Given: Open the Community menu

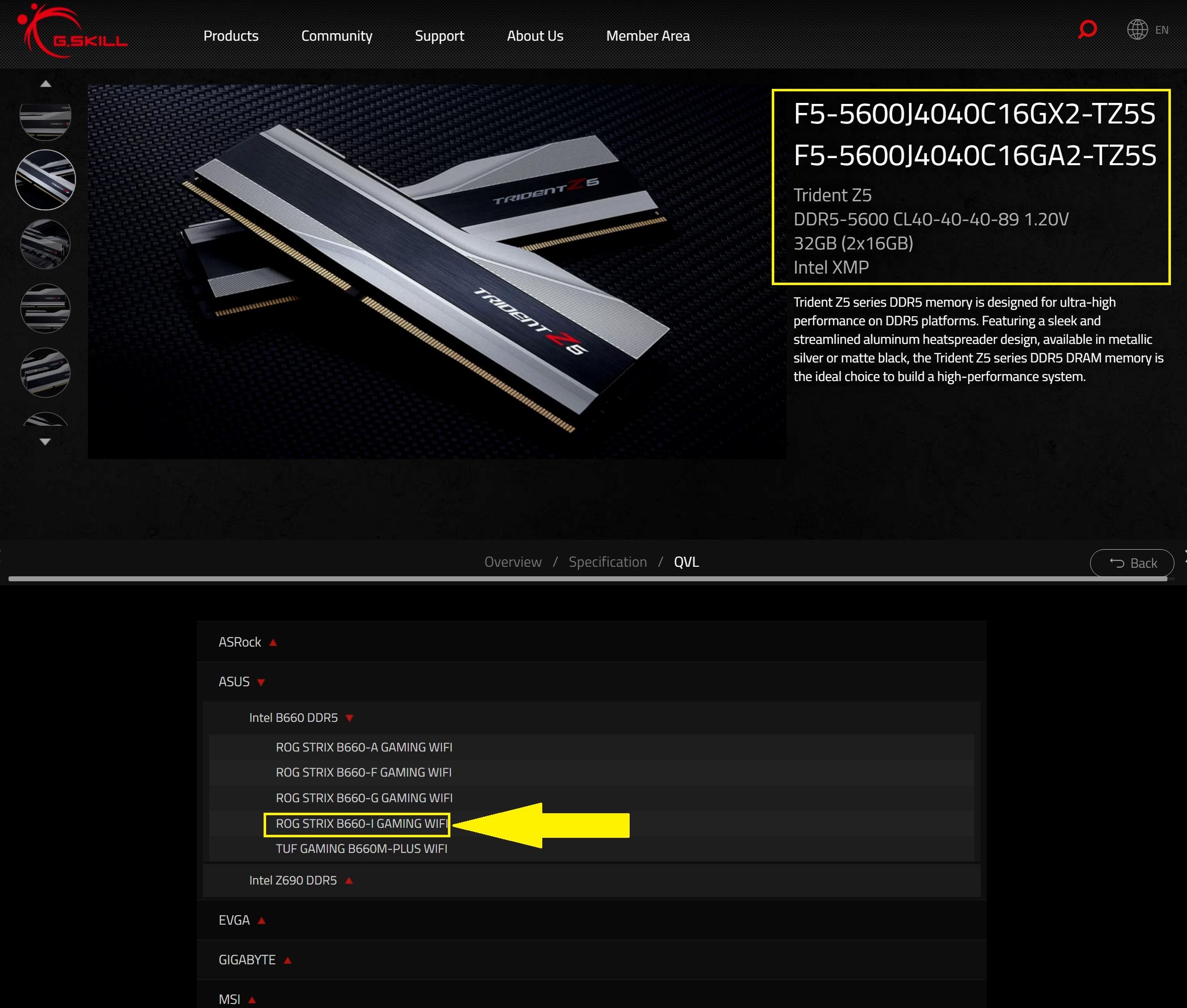Looking at the screenshot, I should coord(336,36).
